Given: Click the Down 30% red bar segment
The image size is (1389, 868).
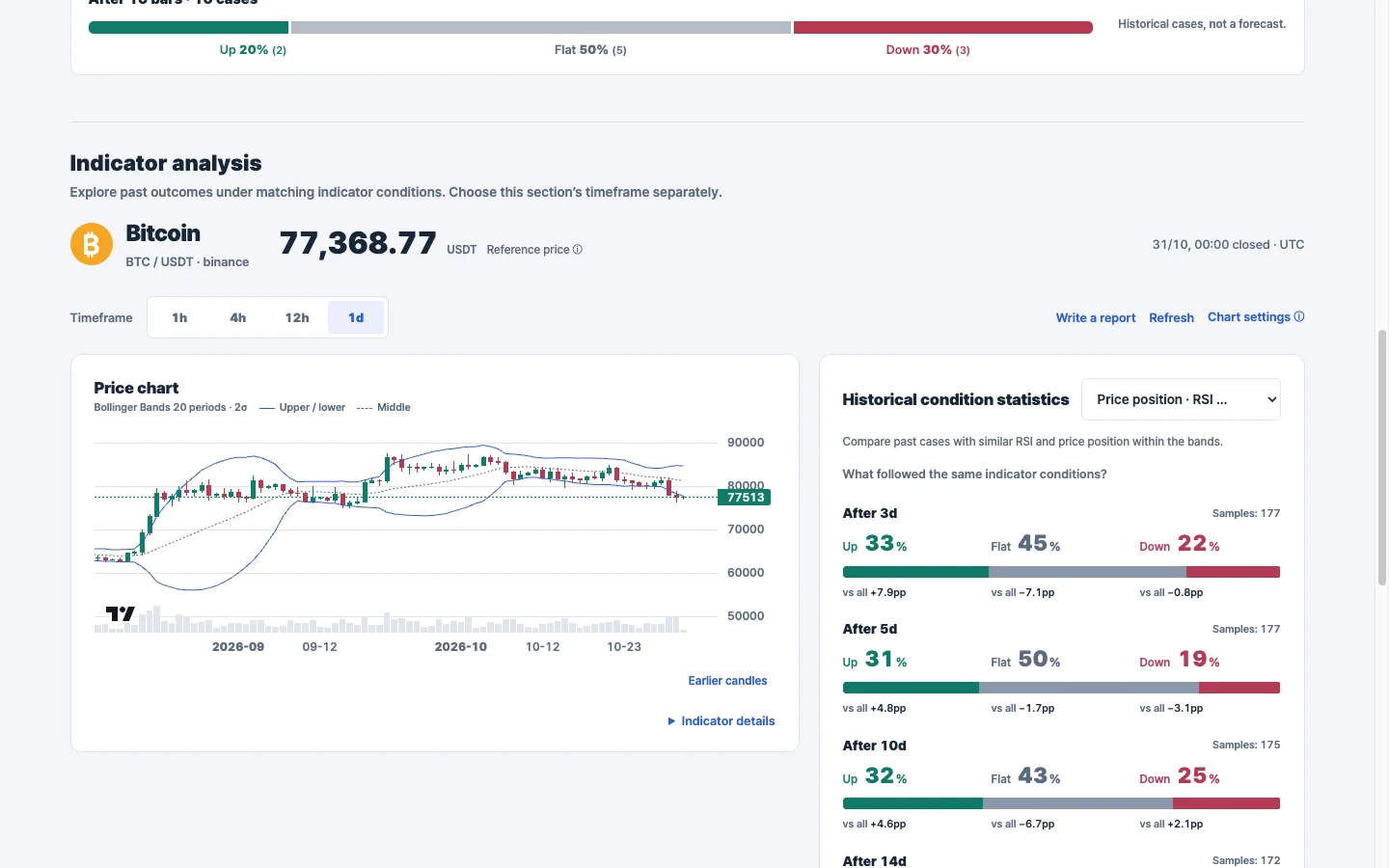Looking at the screenshot, I should [x=942, y=28].
